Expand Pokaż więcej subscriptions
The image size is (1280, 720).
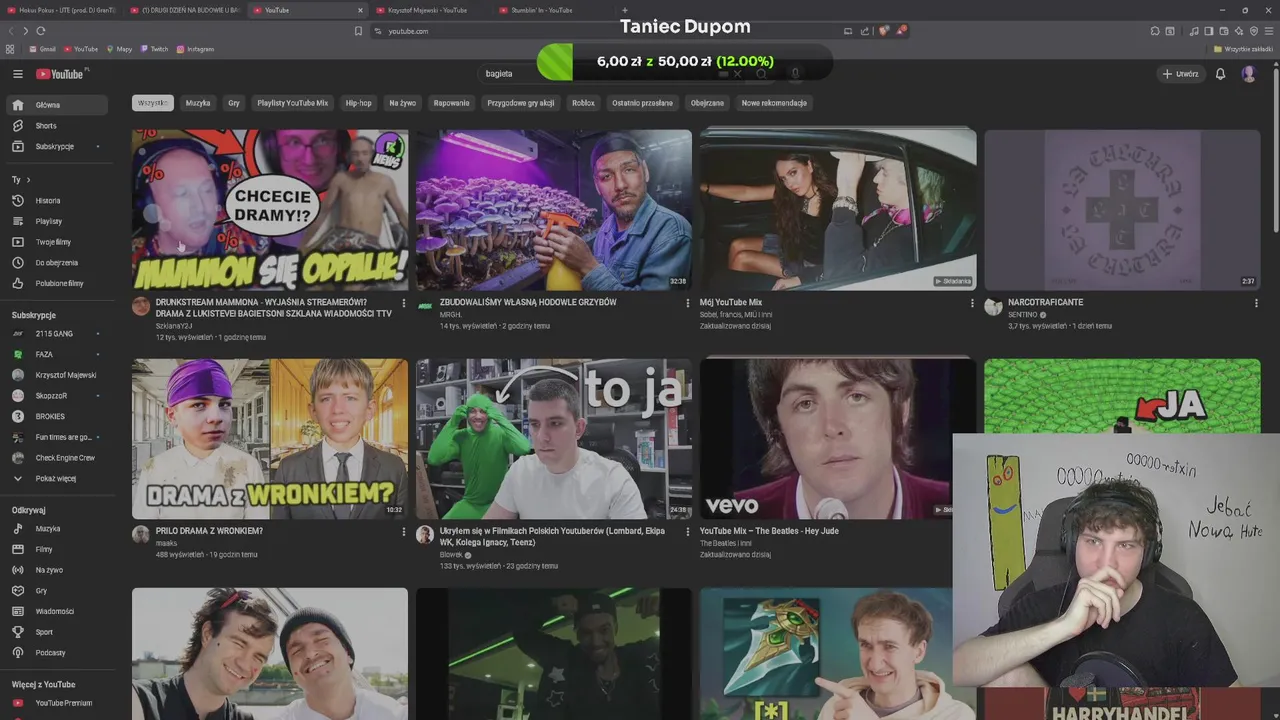pyautogui.click(x=56, y=479)
